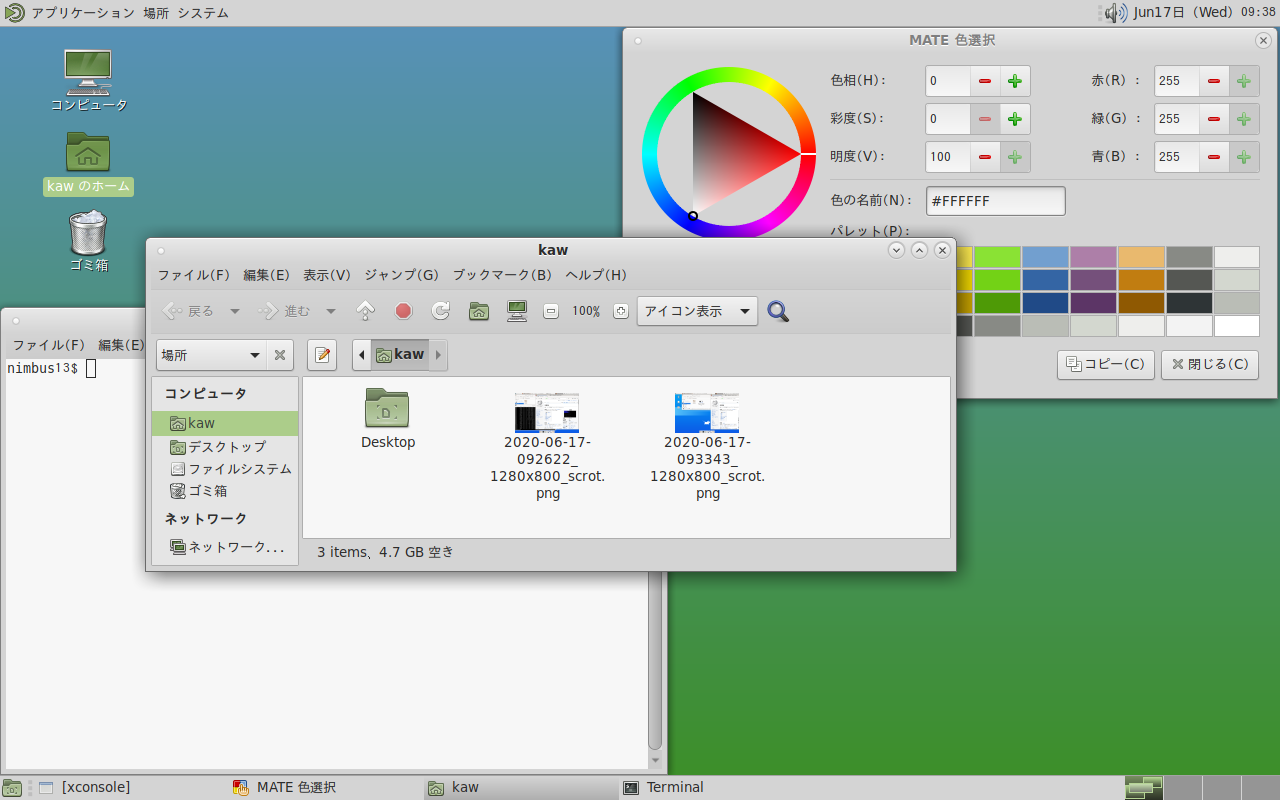Decrease 赤(R) red value with the minus button
This screenshot has width=1280, height=800.
tap(1214, 81)
